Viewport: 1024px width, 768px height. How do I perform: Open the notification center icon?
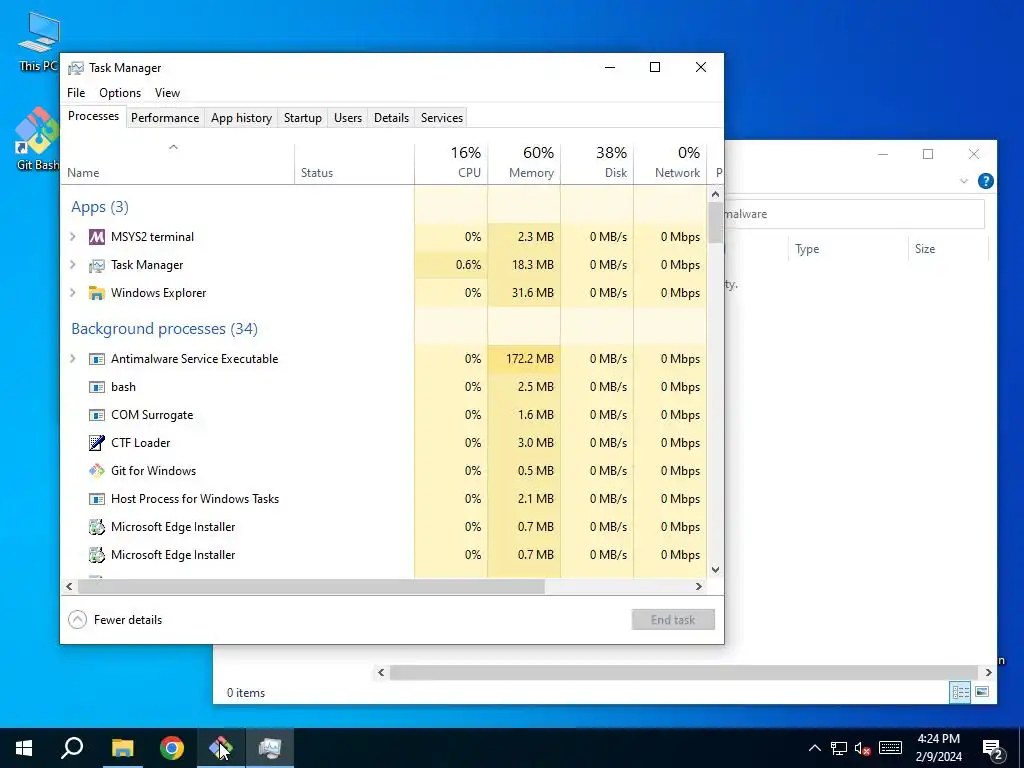coord(993,748)
